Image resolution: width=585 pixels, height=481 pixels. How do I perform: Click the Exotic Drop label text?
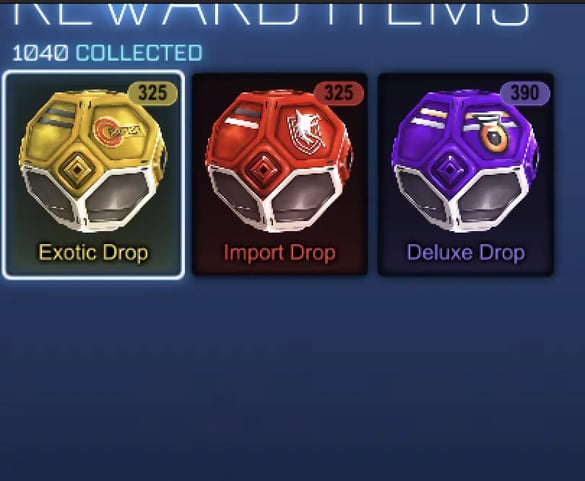click(x=94, y=253)
